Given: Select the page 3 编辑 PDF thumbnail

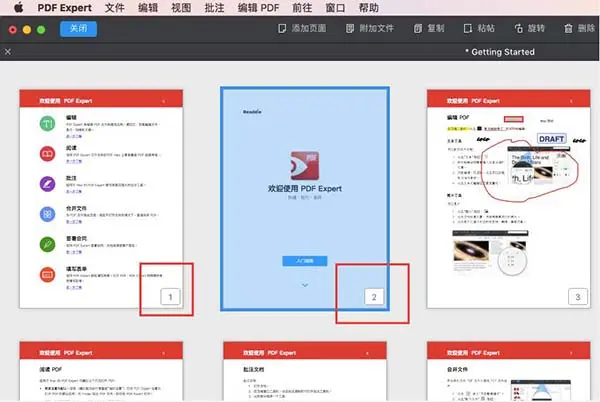Looking at the screenshot, I should pyautogui.click(x=509, y=199).
